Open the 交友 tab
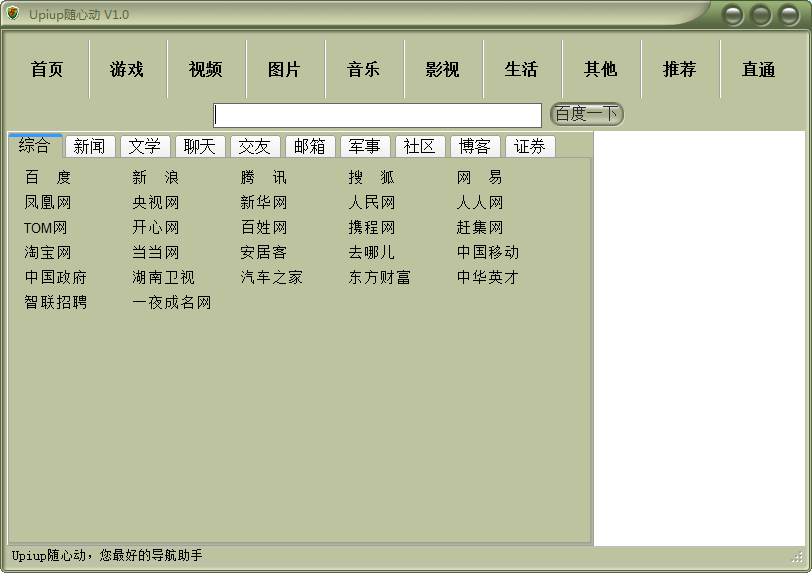 tap(254, 146)
